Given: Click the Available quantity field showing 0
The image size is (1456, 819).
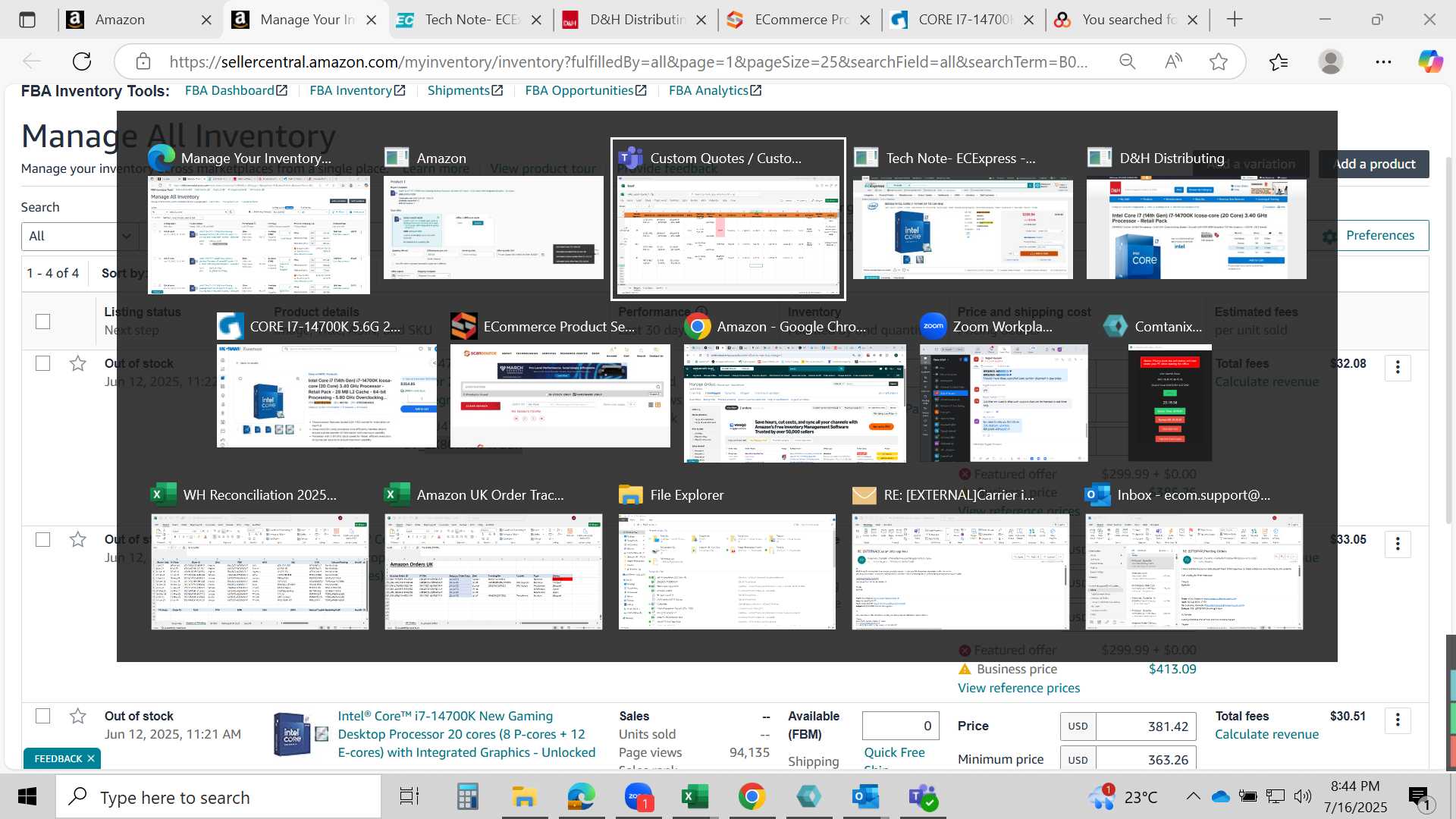Looking at the screenshot, I should [x=901, y=726].
